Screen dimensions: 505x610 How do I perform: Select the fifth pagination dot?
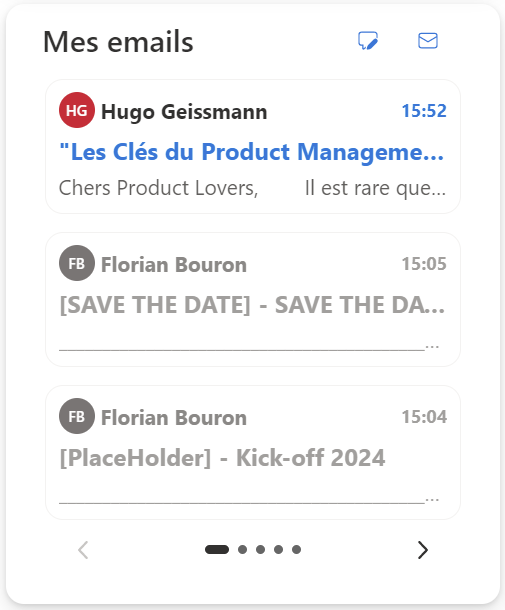click(296, 549)
